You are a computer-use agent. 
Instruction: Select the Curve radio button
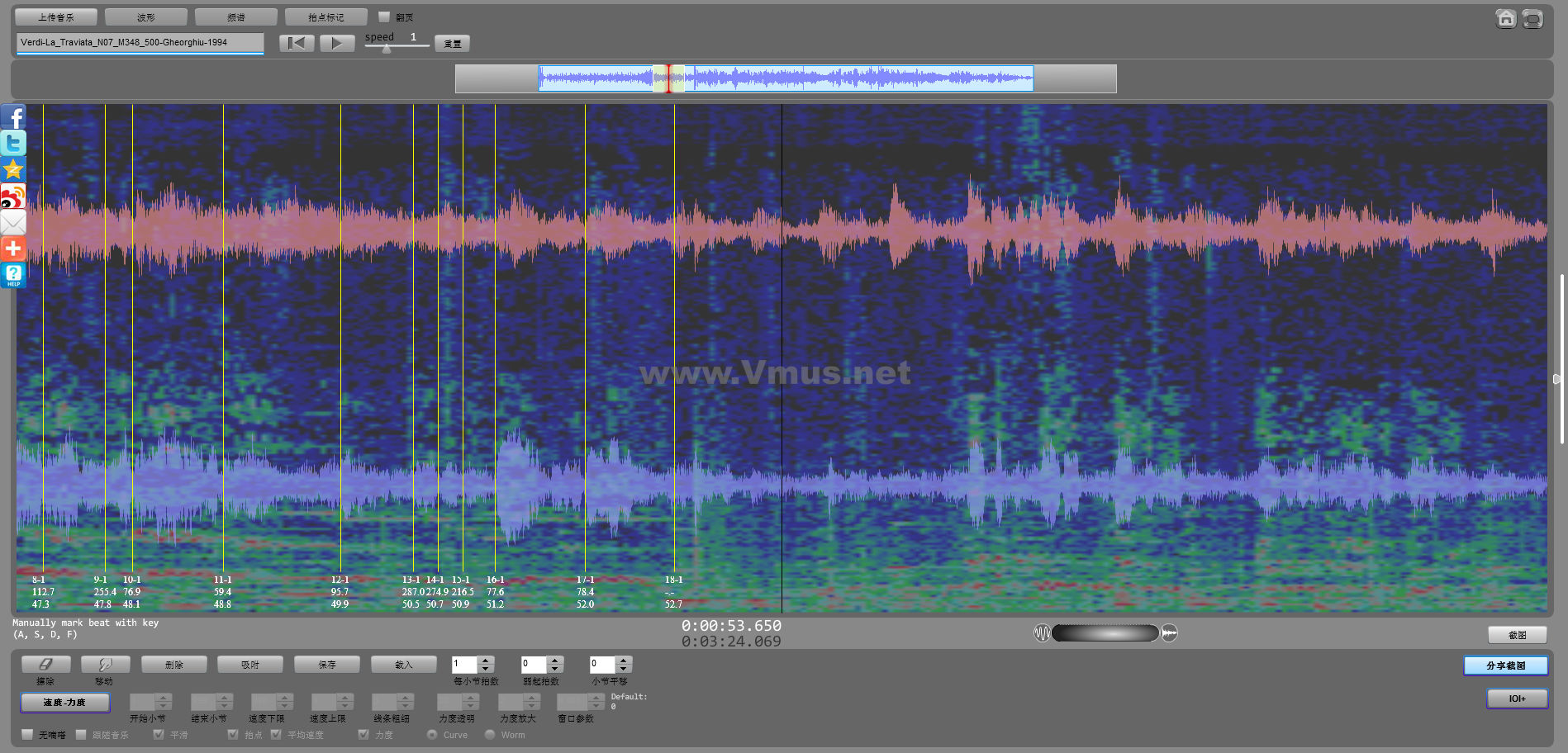[x=432, y=734]
